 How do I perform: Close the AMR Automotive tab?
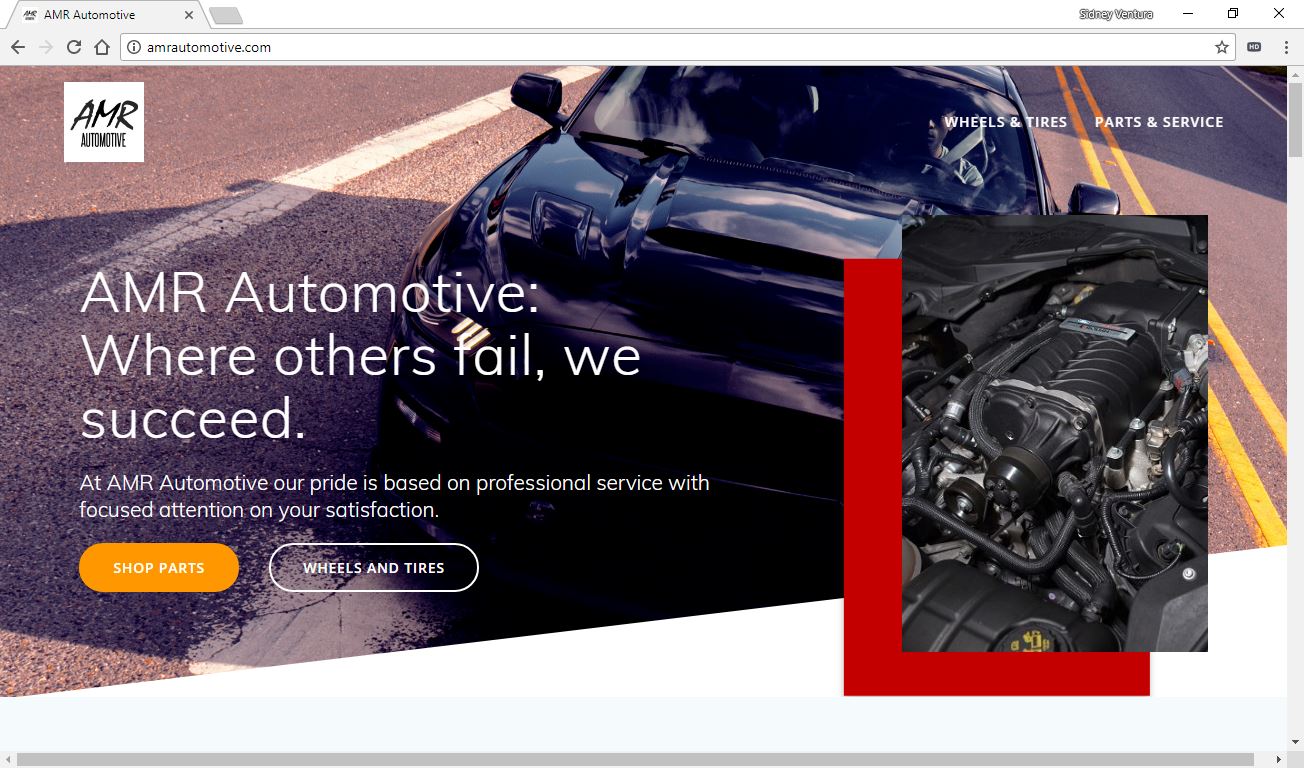(x=190, y=15)
